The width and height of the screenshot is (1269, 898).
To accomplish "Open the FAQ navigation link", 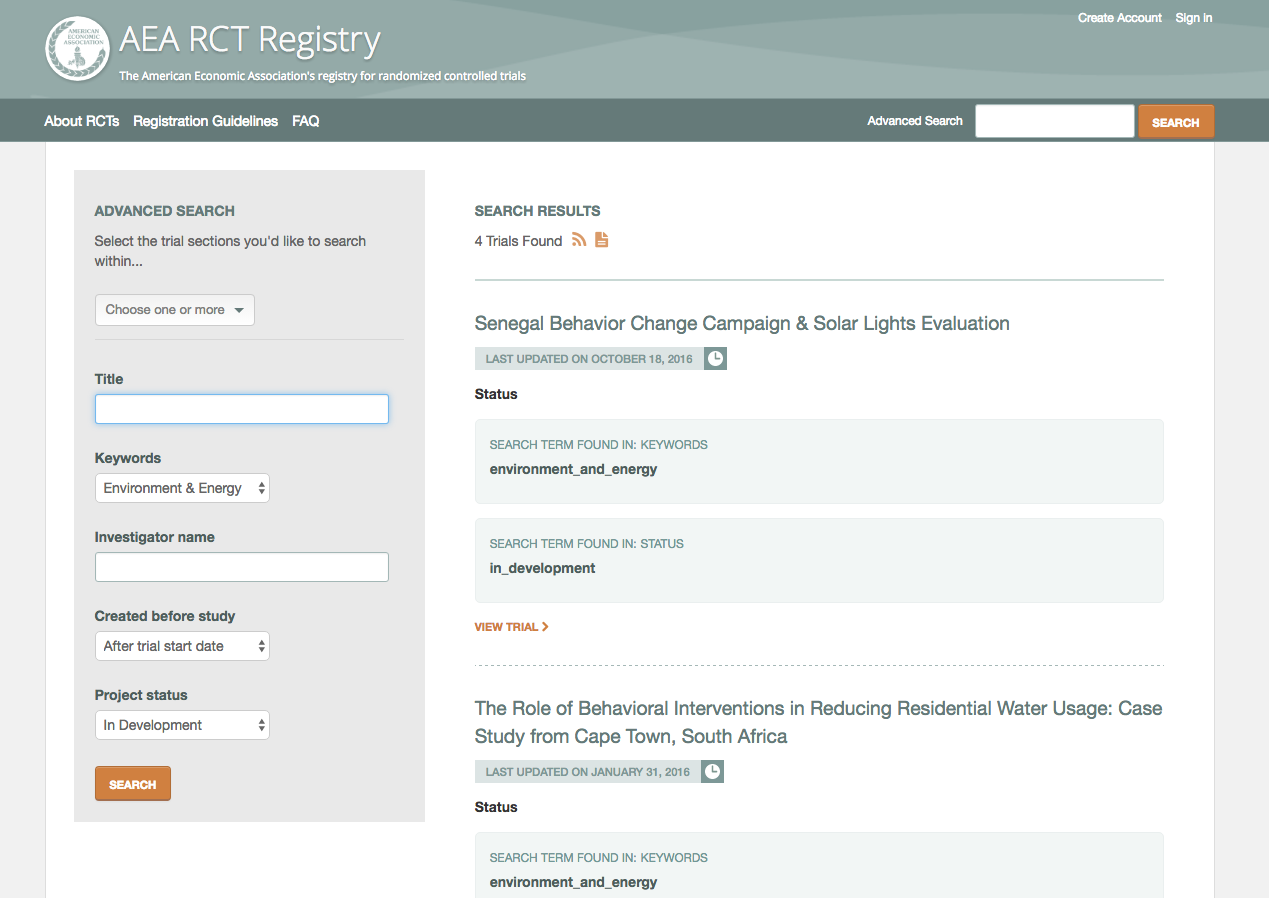I will pyautogui.click(x=305, y=121).
